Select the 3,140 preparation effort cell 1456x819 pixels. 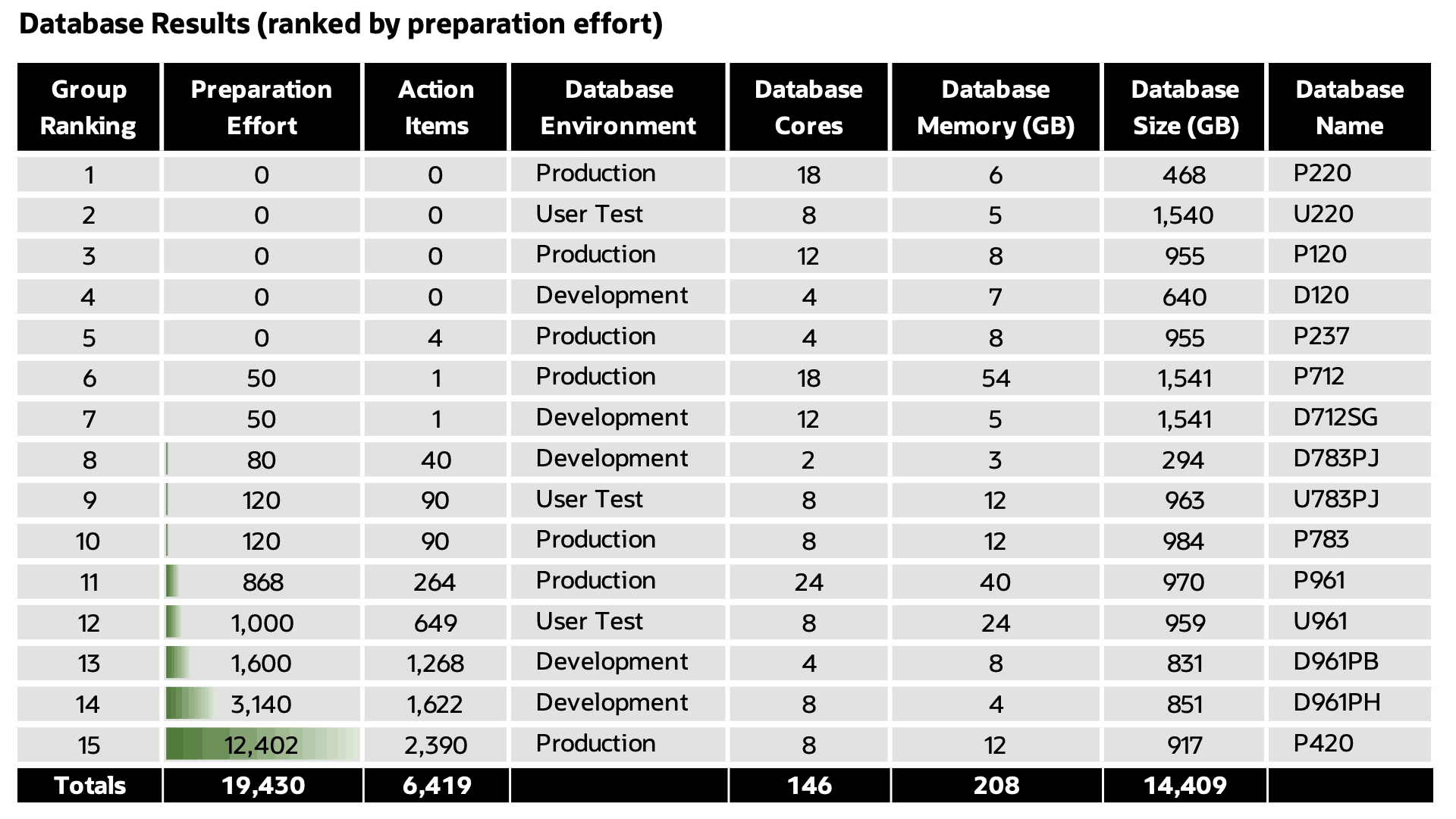coord(262,704)
